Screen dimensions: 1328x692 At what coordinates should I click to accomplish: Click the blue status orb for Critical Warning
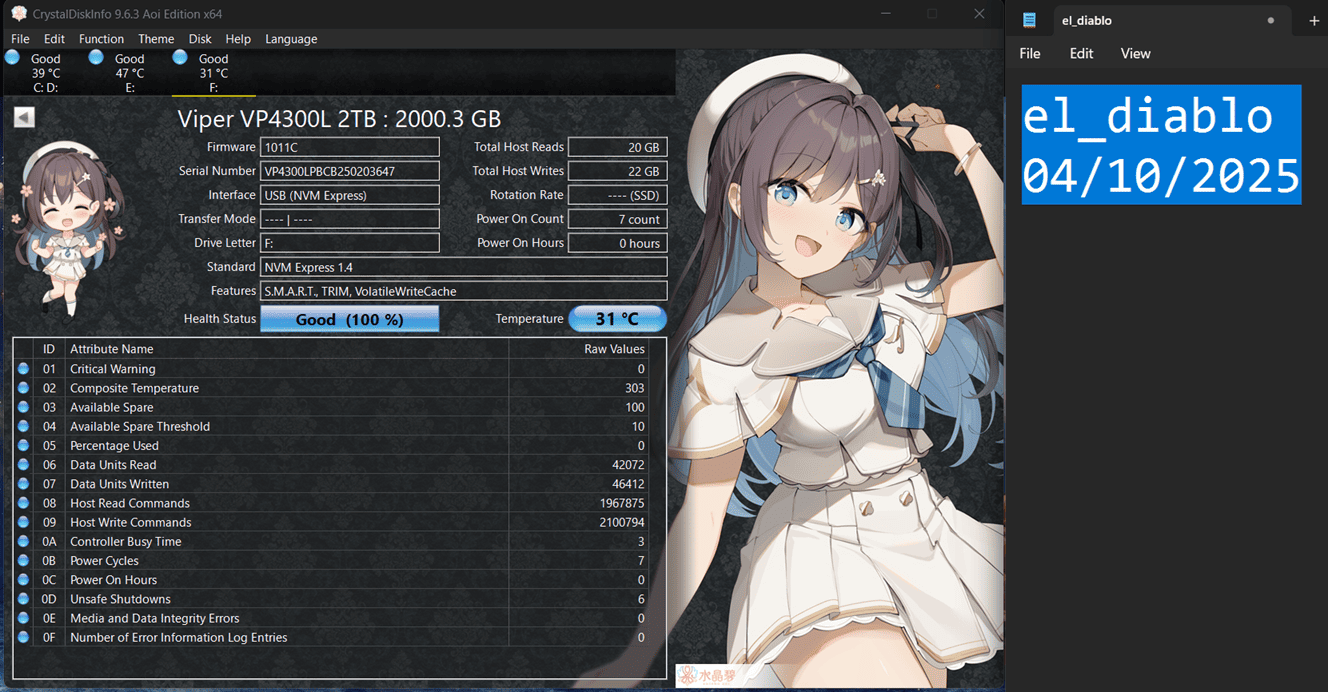[23, 369]
